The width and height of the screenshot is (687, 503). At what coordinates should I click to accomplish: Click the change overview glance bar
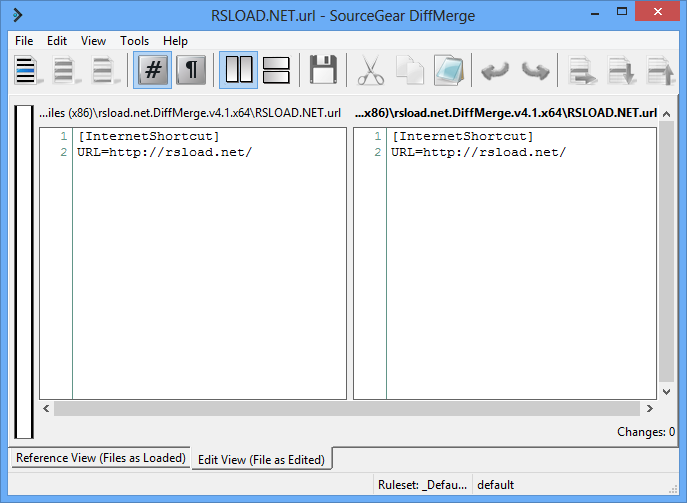pos(24,272)
